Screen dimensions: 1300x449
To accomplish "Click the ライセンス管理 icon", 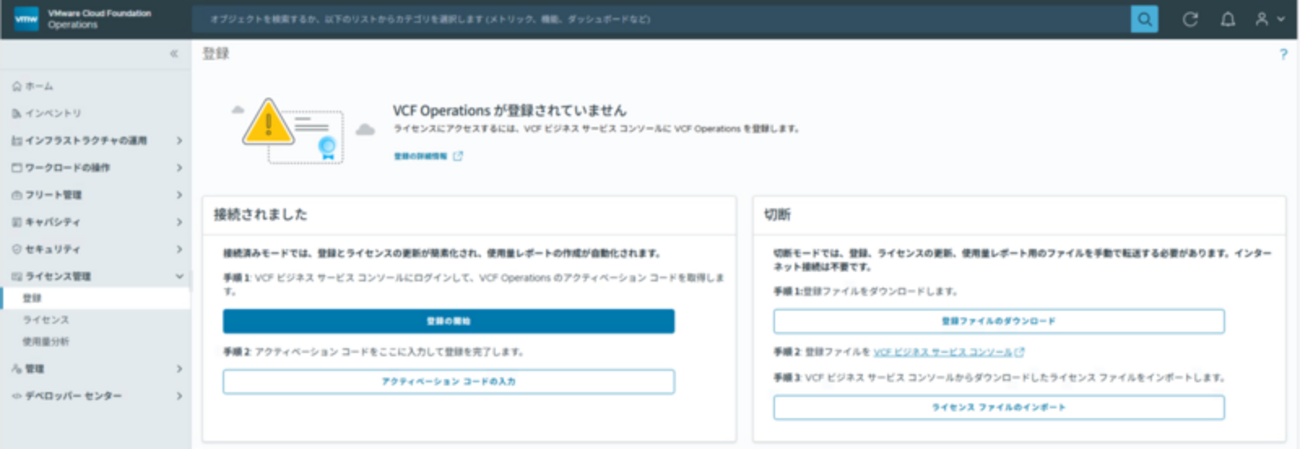I will [x=16, y=276].
